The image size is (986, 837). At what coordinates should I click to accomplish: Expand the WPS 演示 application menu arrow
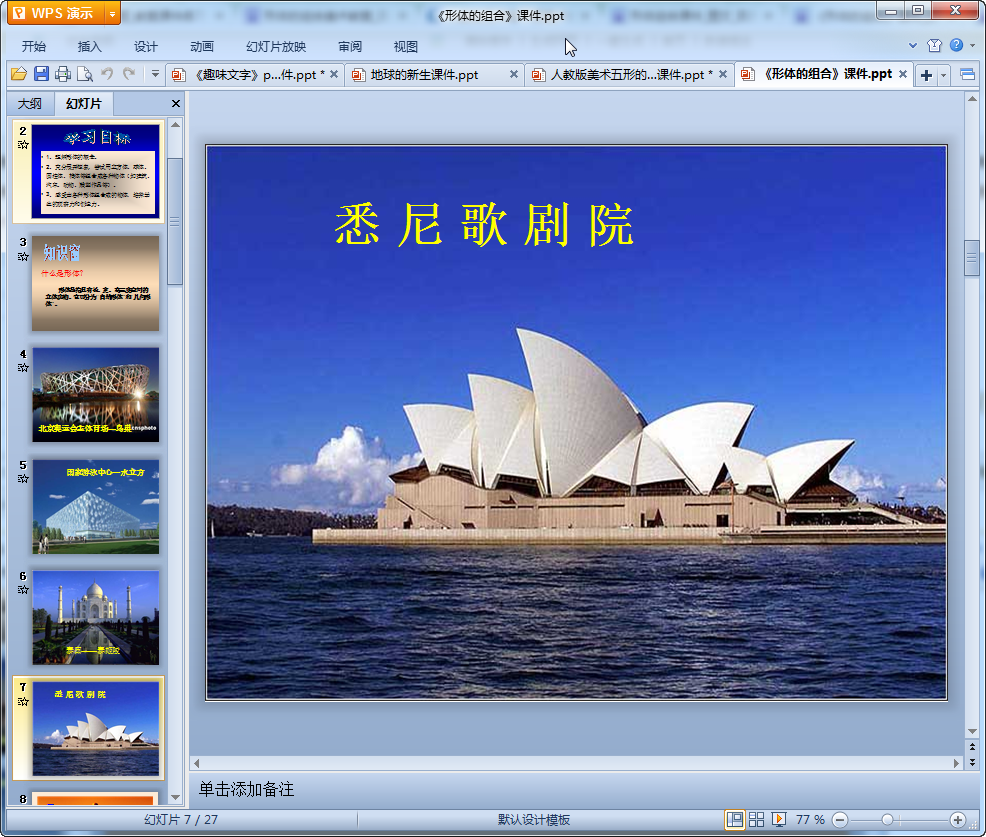(112, 14)
